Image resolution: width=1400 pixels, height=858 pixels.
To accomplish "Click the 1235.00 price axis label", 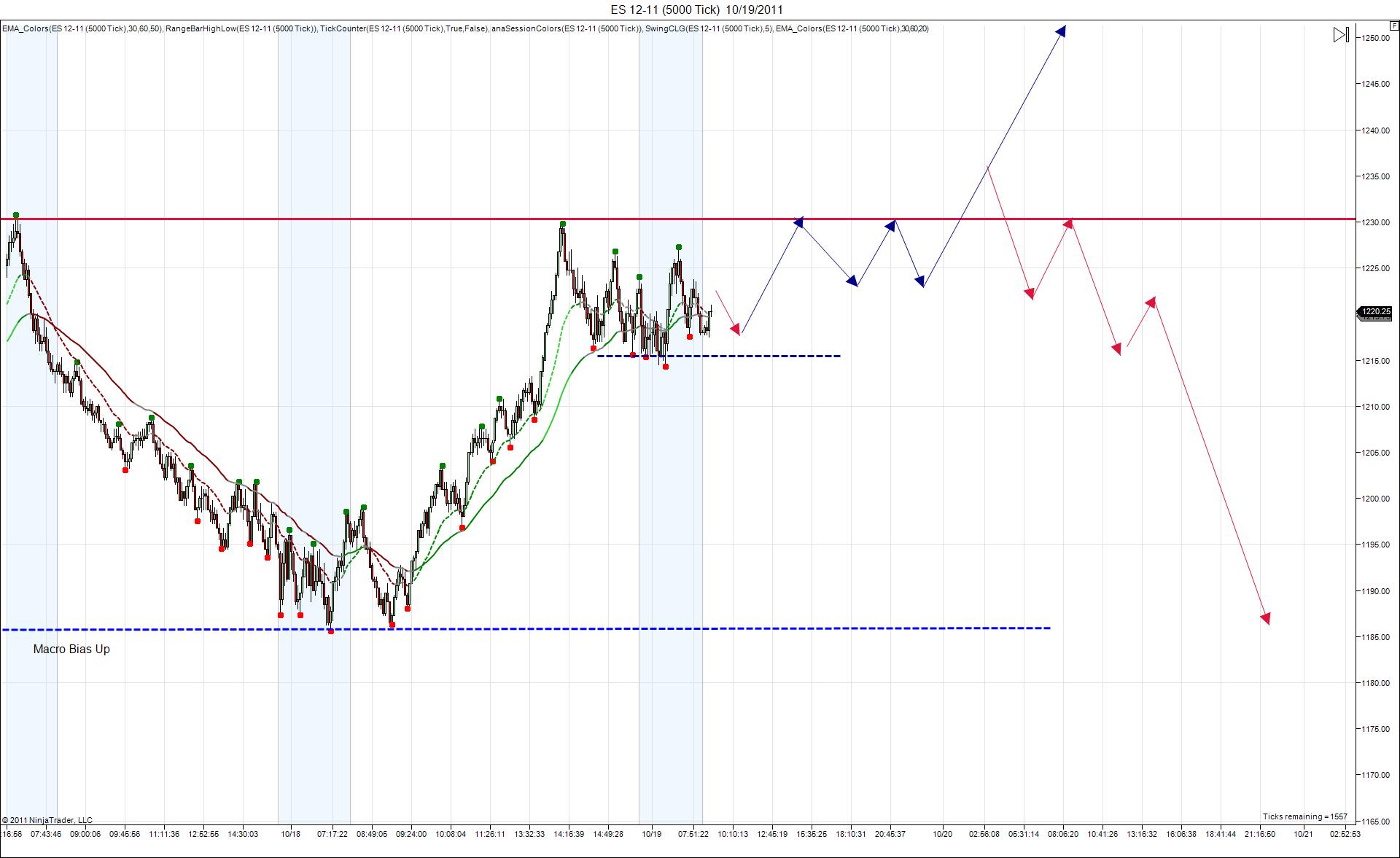I will [x=1375, y=176].
